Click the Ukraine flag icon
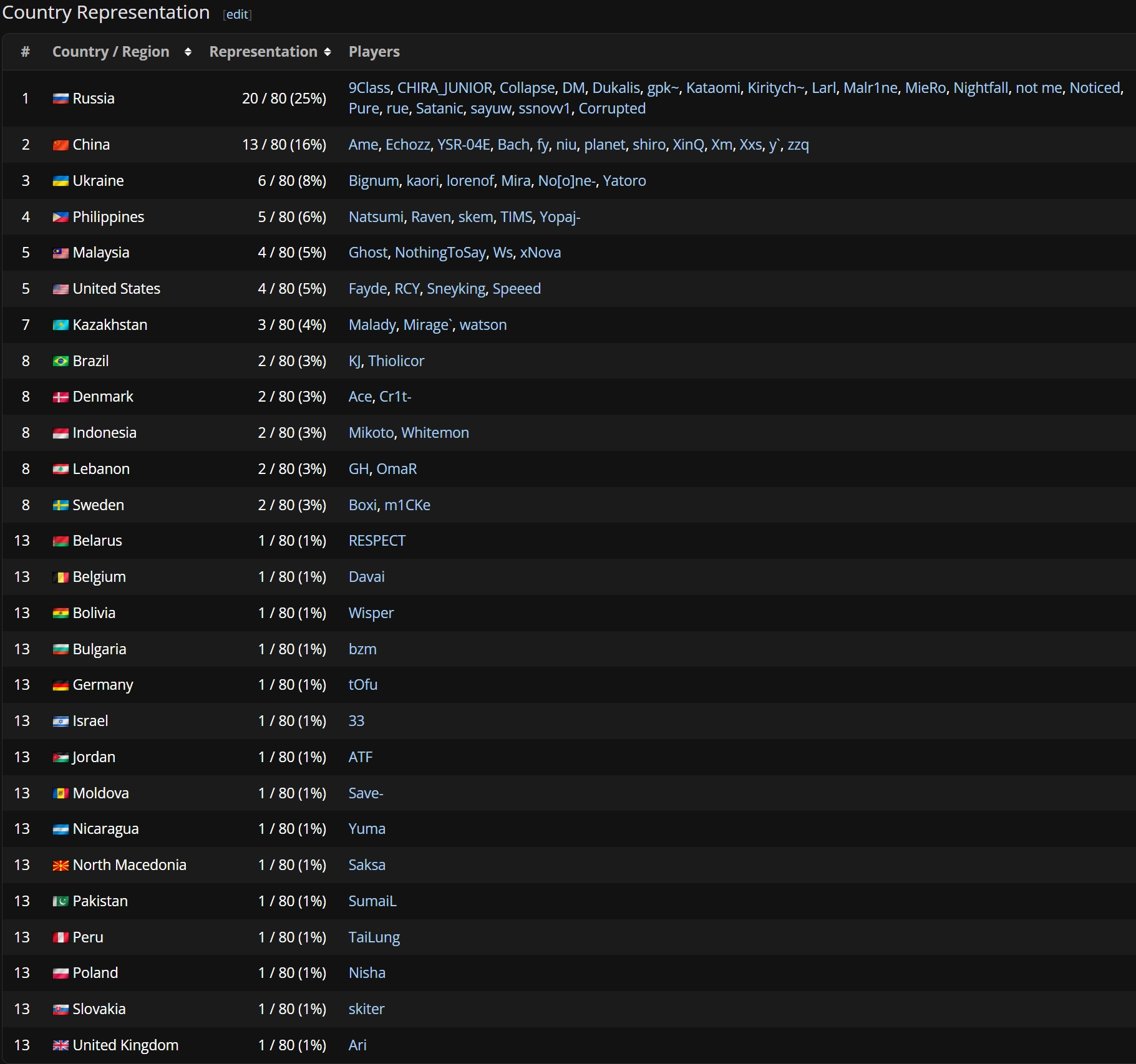The height and width of the screenshot is (1064, 1136). [61, 181]
